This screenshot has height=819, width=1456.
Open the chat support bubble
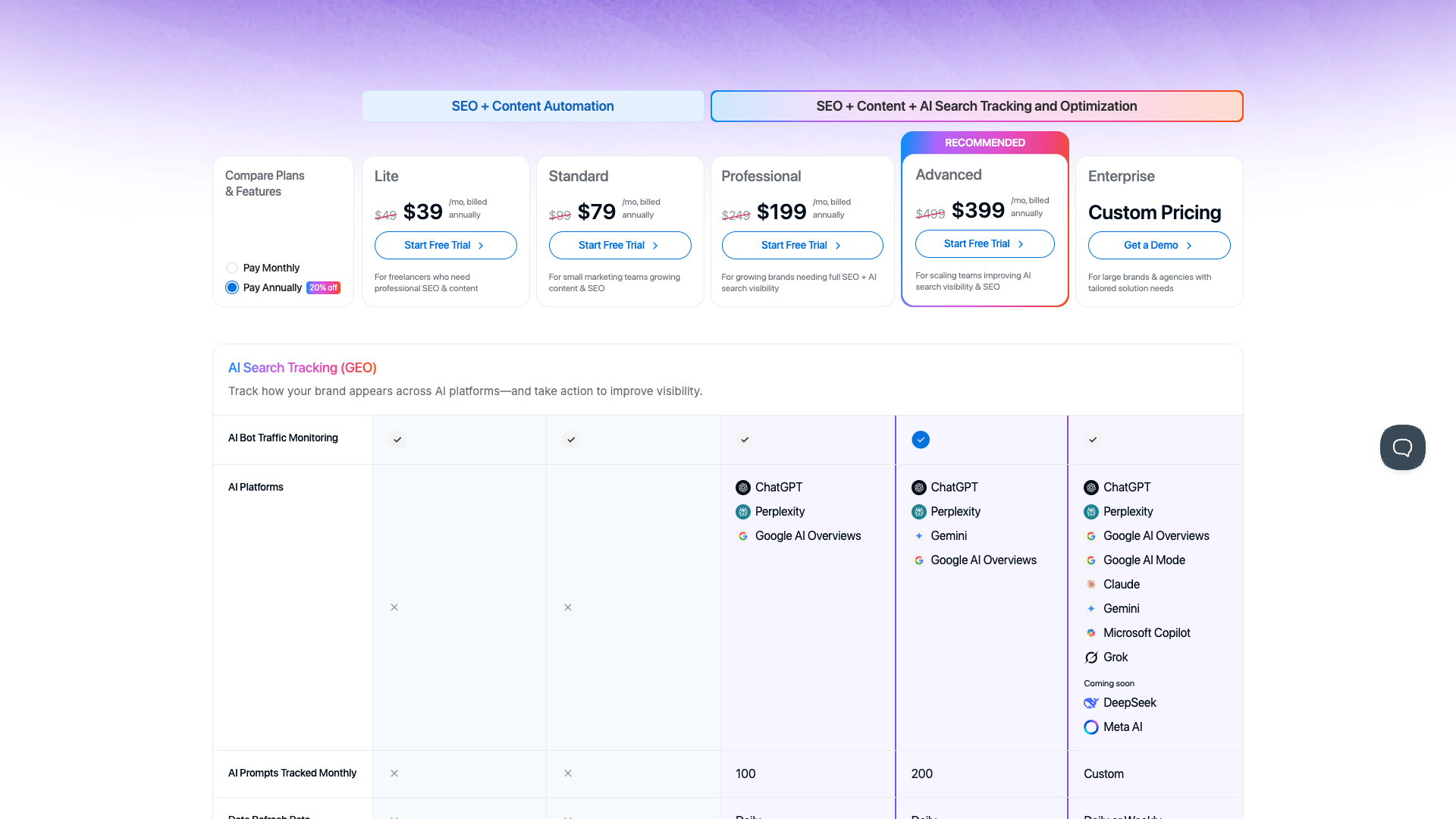point(1402,447)
